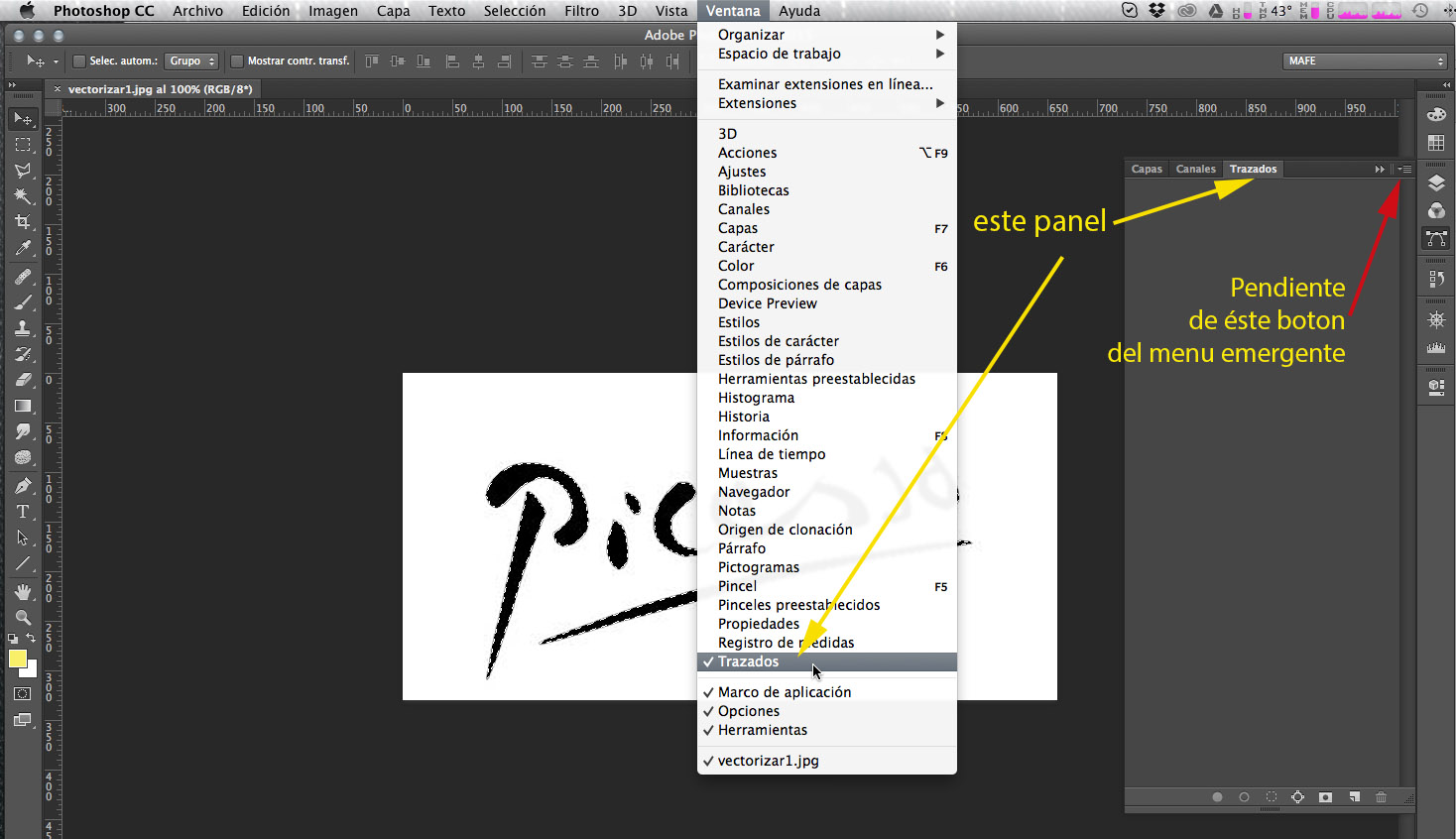Screen dimensions: 1456x839
Task: Open the Move tool preset picker arrow
Action: coord(56,61)
